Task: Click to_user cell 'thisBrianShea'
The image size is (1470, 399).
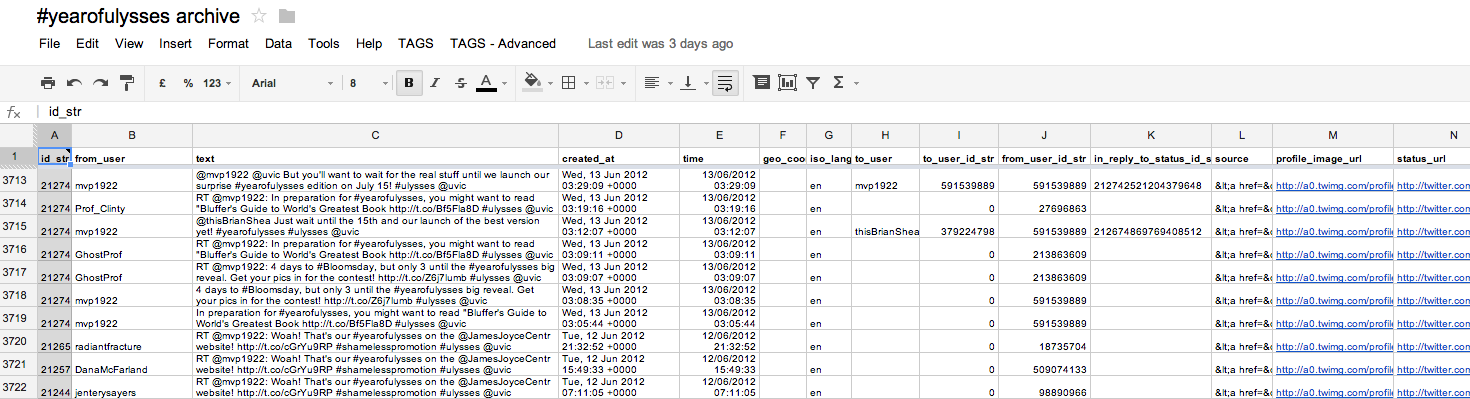Action: (x=885, y=226)
